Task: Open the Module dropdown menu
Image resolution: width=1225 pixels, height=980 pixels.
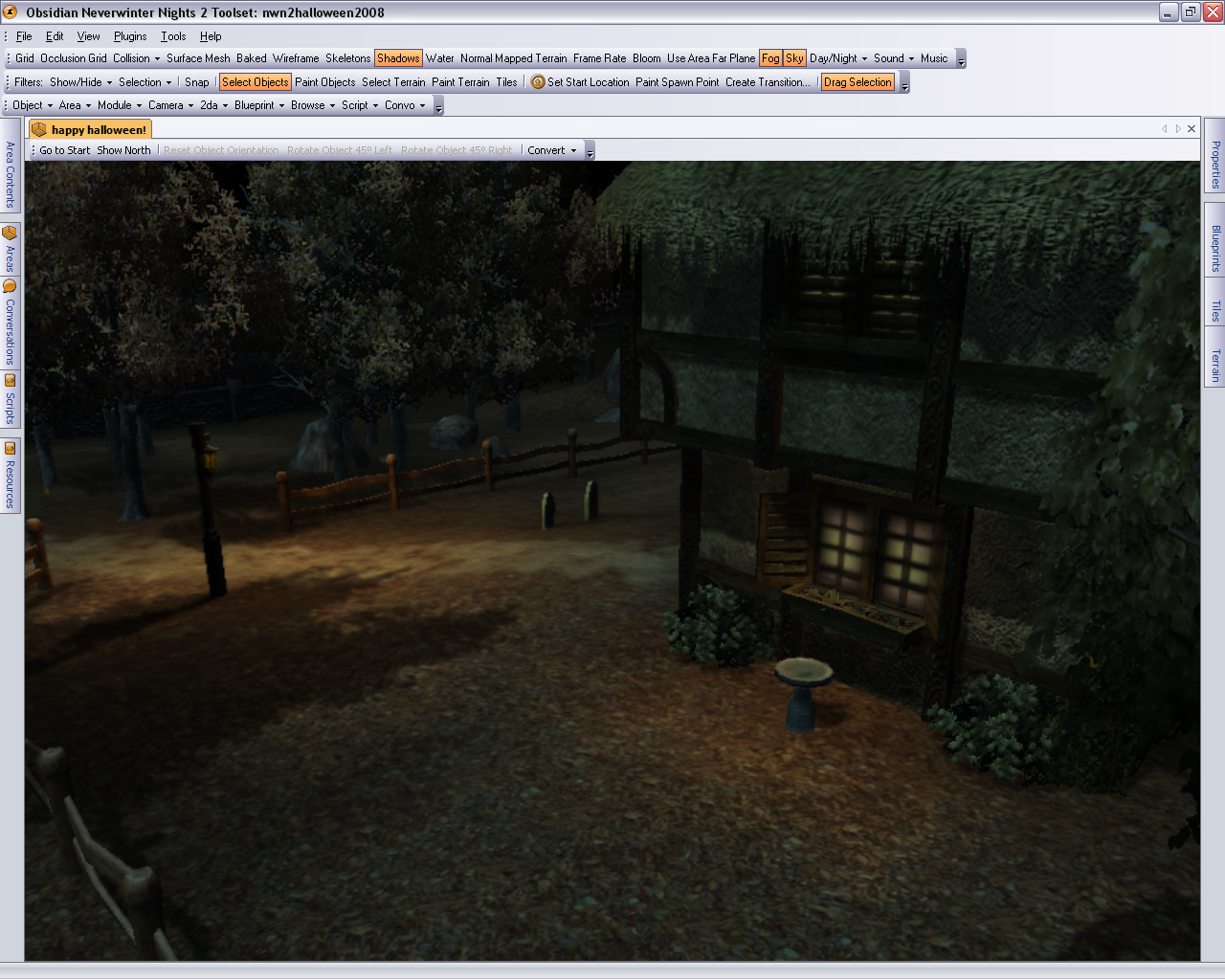Action: coord(120,105)
